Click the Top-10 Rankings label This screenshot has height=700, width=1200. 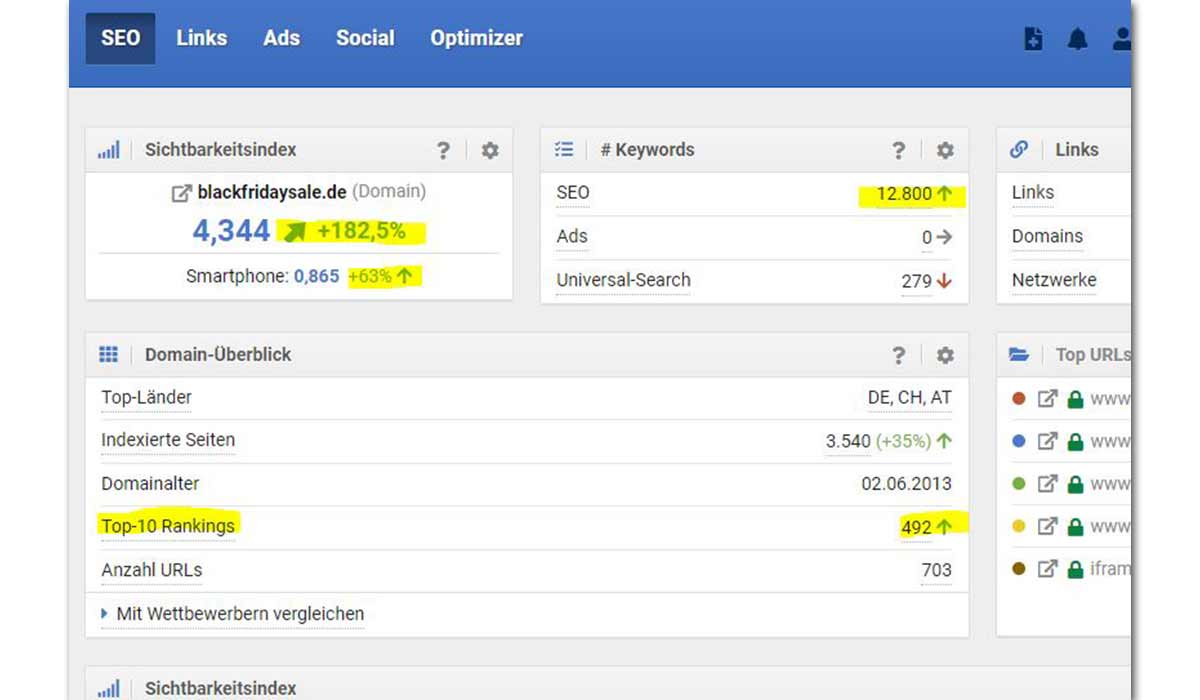pos(168,526)
